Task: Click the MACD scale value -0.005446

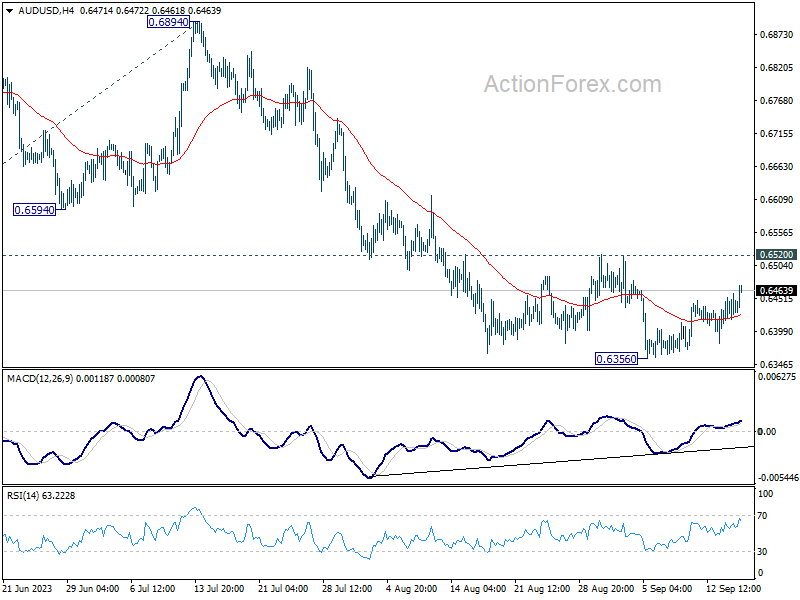Action: pyautogui.click(x=778, y=478)
